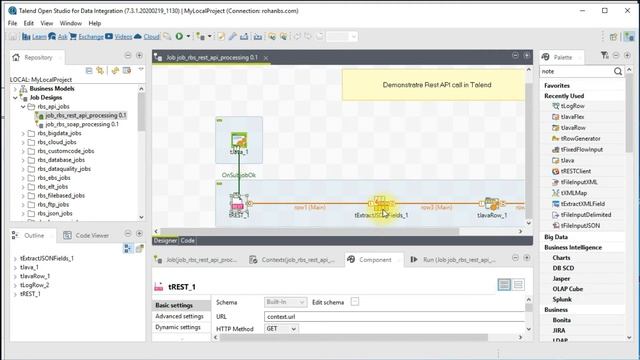640x360 pixels.
Task: Select Dynamic settings of tREST_1
Action: pyautogui.click(x=178, y=327)
